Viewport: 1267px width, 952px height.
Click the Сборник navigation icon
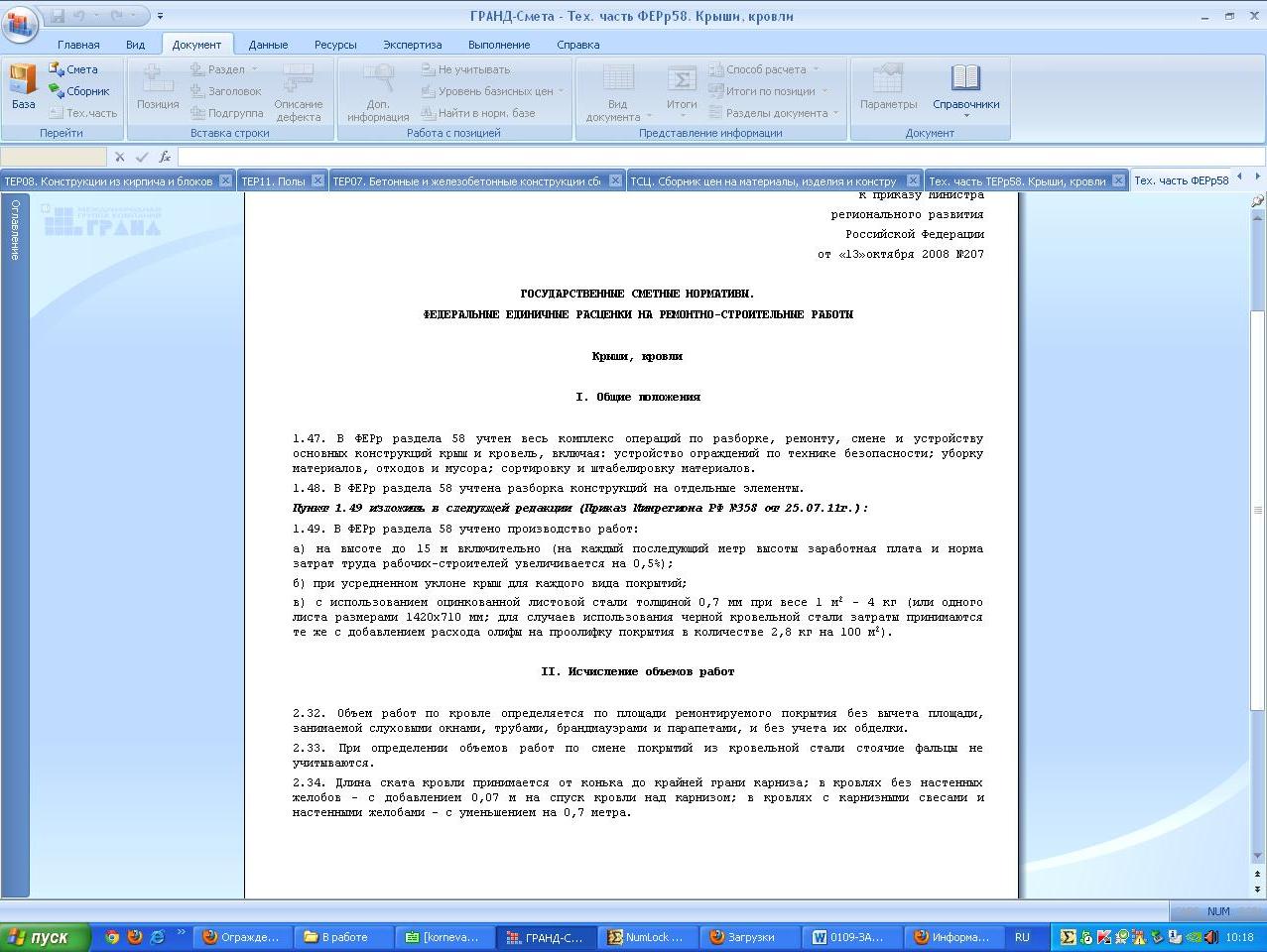click(58, 91)
